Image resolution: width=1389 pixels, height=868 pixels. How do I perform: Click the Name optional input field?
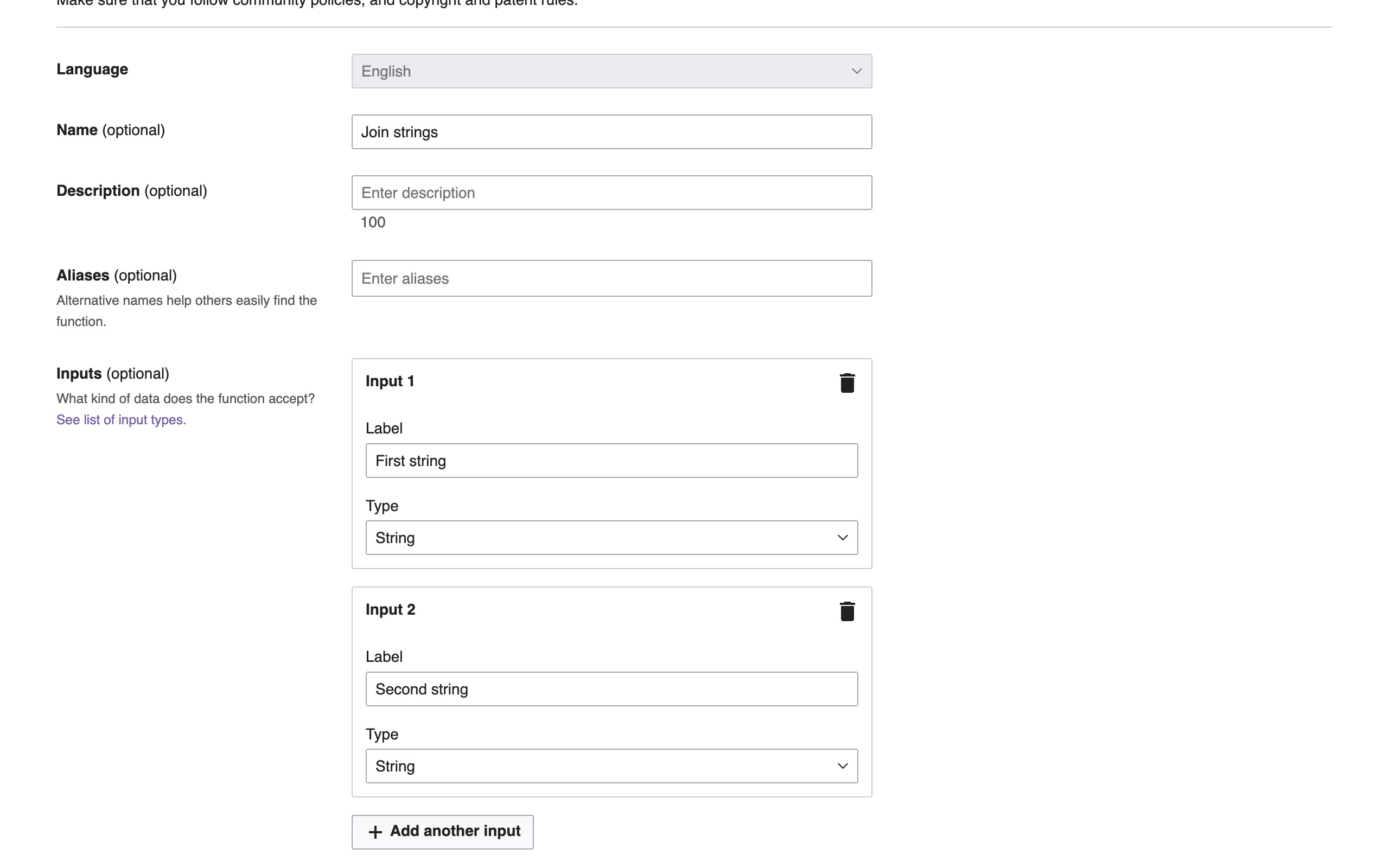(611, 131)
